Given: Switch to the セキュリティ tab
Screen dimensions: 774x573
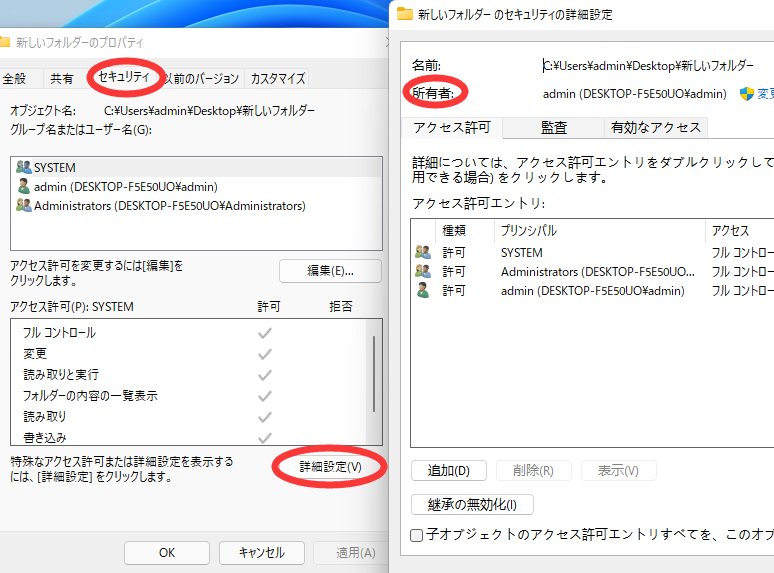Looking at the screenshot, I should [x=124, y=77].
